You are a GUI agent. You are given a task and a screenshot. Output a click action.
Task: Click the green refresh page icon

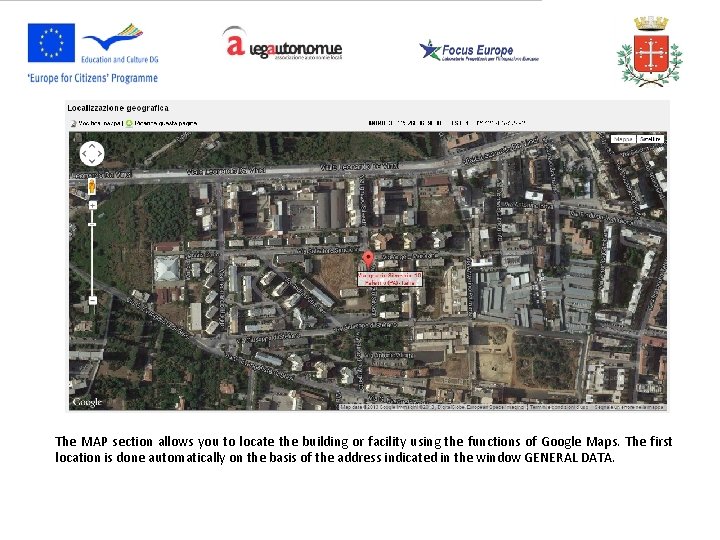coord(129,123)
